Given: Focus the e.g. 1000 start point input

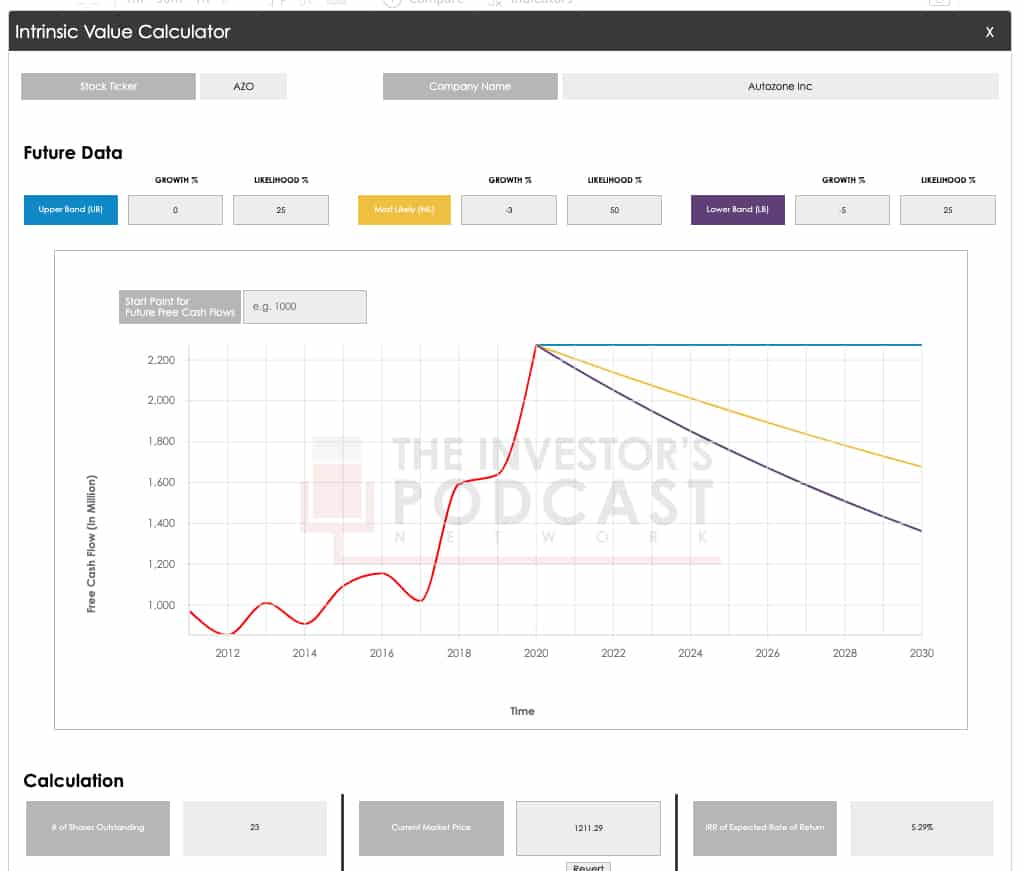Looking at the screenshot, I should [305, 307].
